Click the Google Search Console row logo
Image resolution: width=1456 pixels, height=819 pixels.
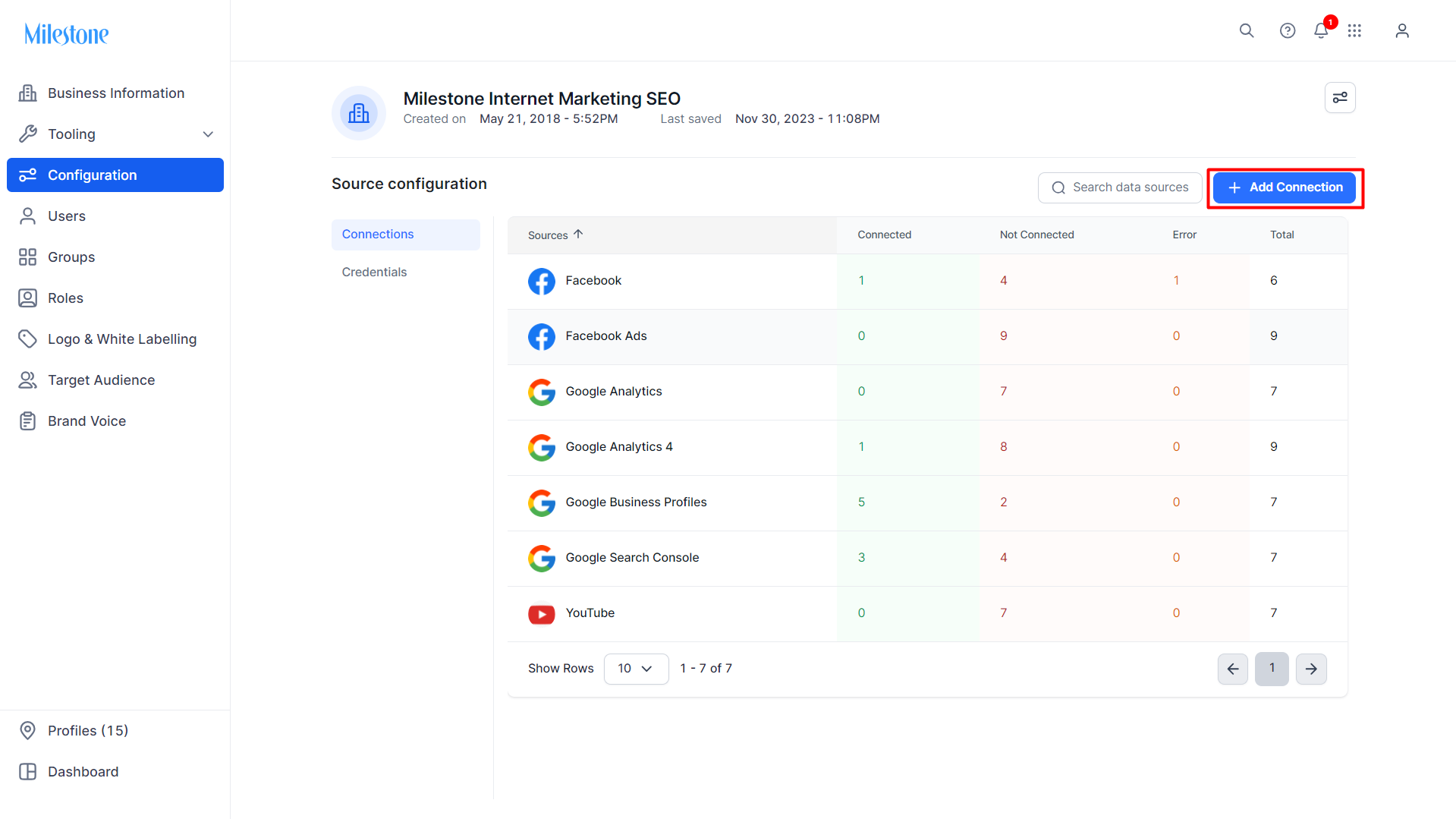(x=542, y=559)
